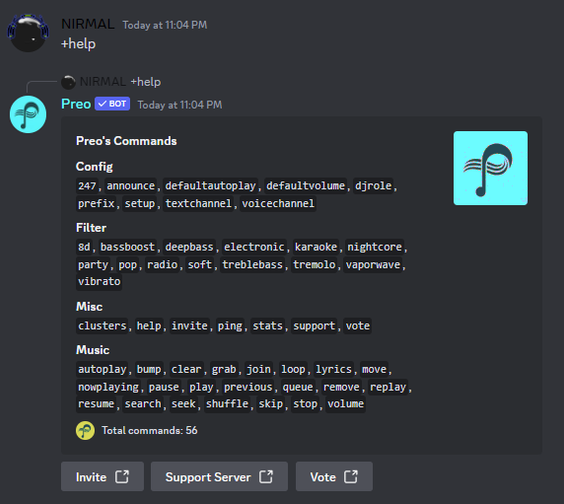Click the external link icon on Vote
564x504 pixels.
point(351,477)
